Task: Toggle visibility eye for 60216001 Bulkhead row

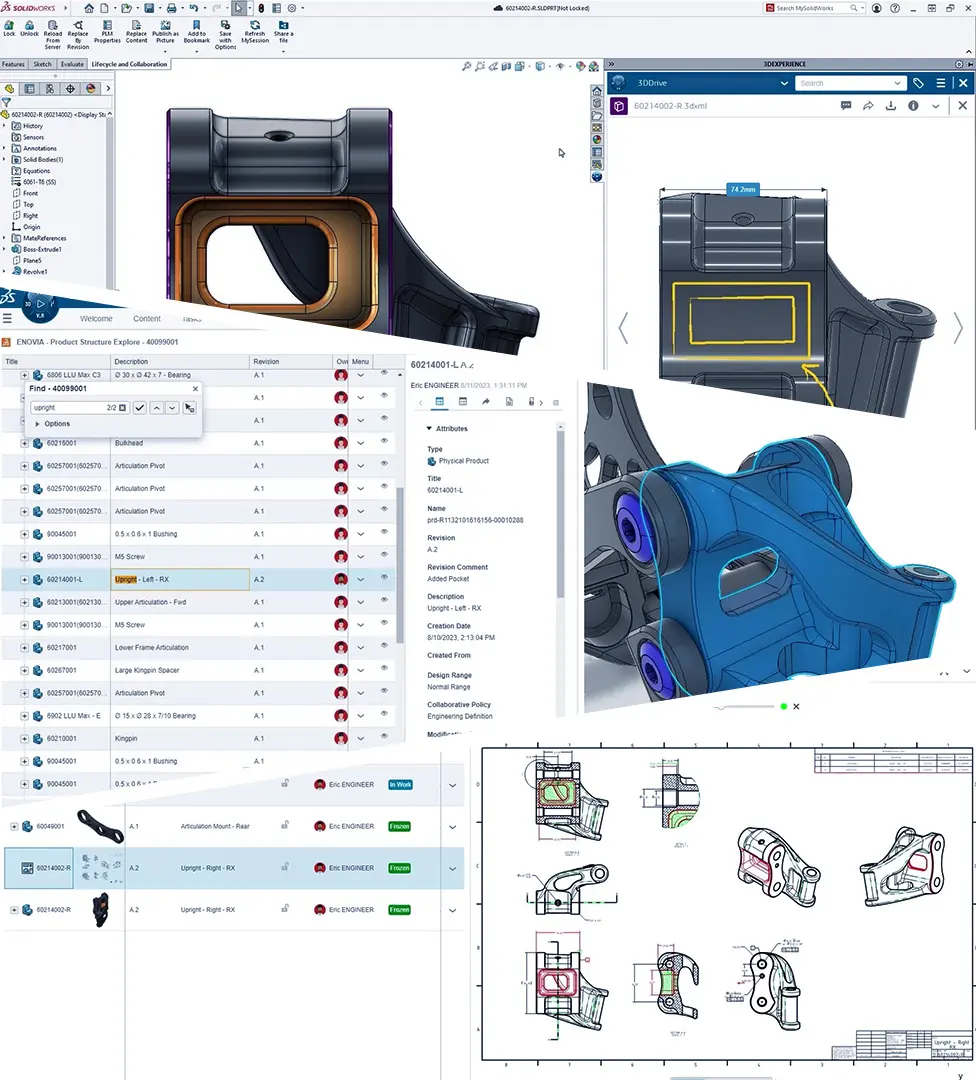Action: pyautogui.click(x=384, y=441)
